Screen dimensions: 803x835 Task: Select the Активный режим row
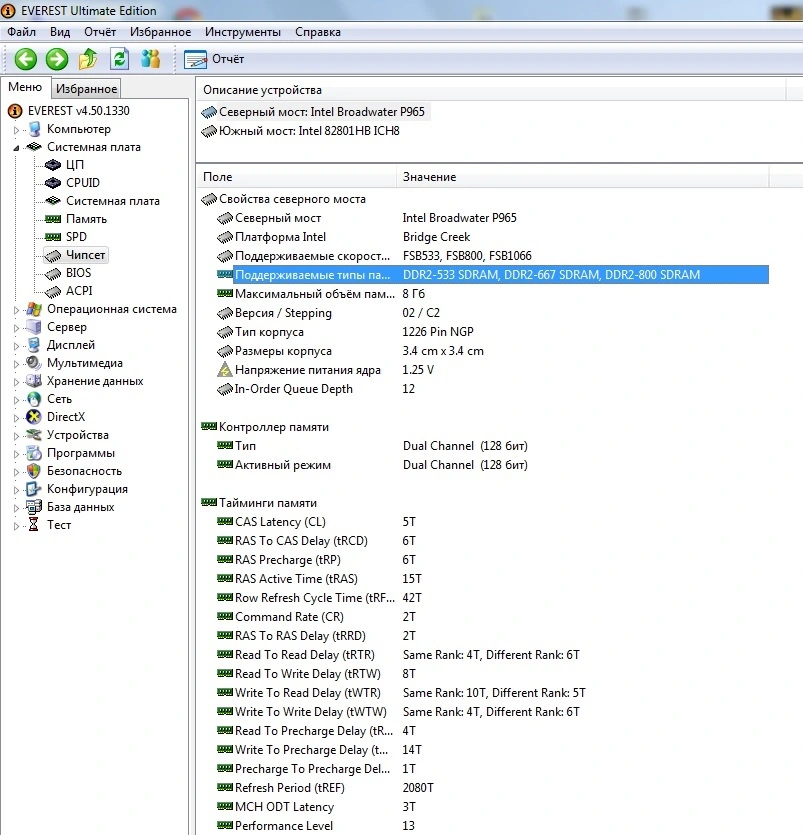tap(493, 465)
